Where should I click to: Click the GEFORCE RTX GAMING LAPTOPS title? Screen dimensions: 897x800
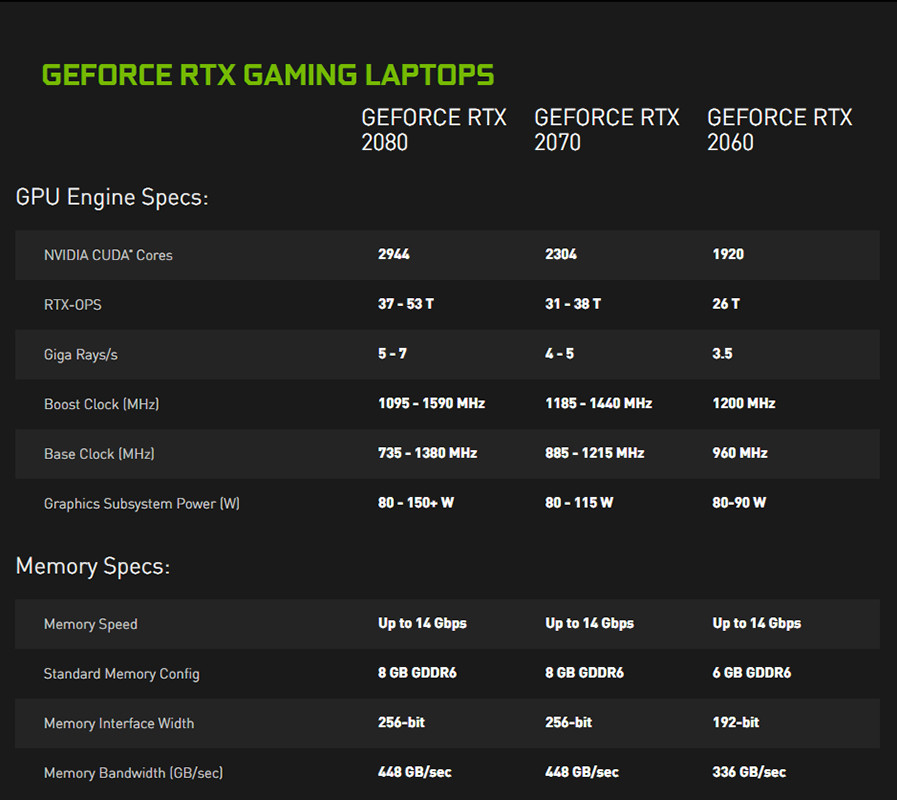point(267,76)
